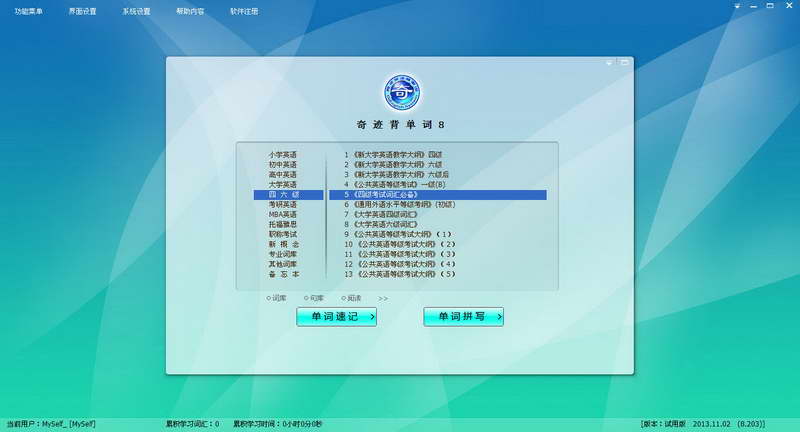This screenshot has width=800, height=432.
Task: Select the 职称考试 category
Action: pos(283,234)
